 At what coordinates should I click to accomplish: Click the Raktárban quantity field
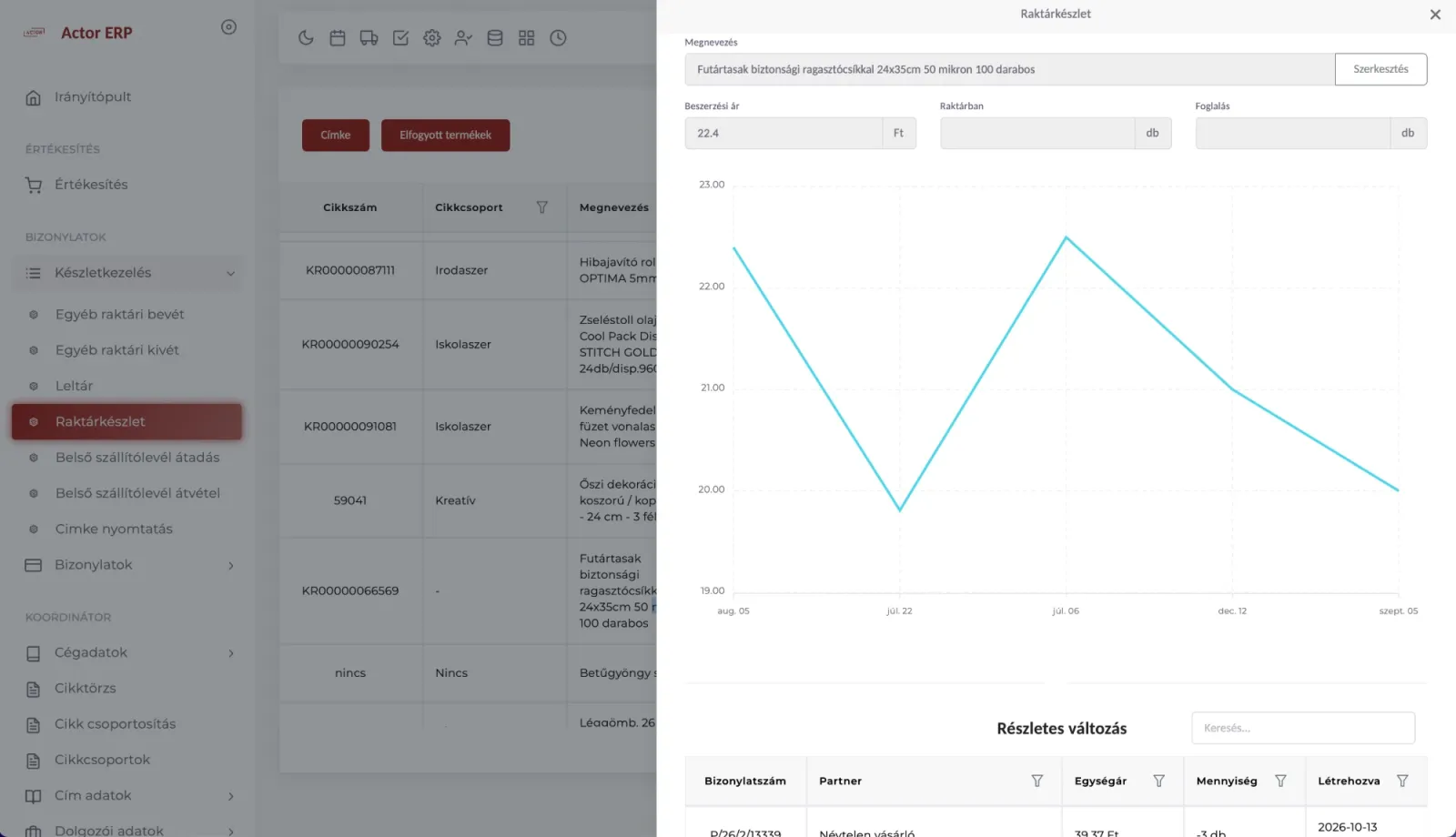pos(1037,133)
